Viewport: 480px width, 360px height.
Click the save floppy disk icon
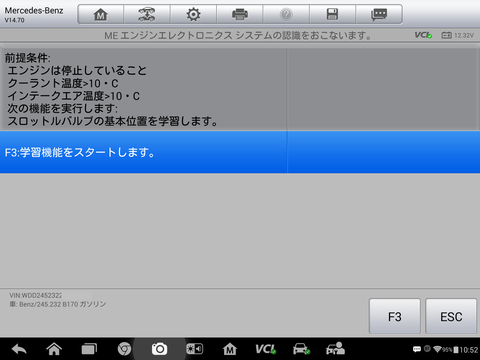point(332,14)
